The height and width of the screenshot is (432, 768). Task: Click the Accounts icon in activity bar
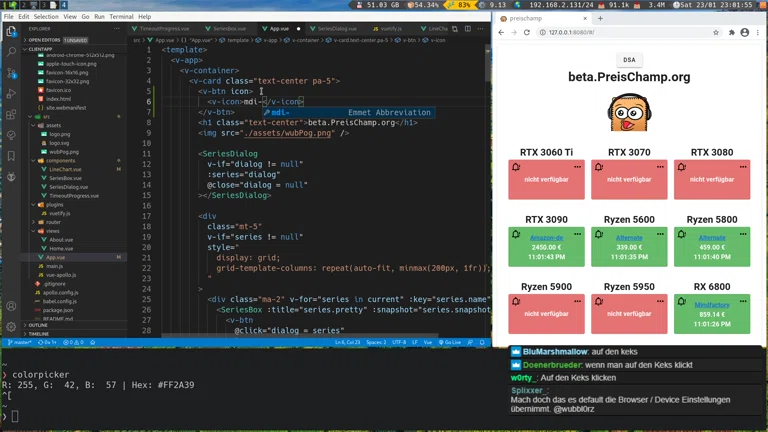[12, 306]
